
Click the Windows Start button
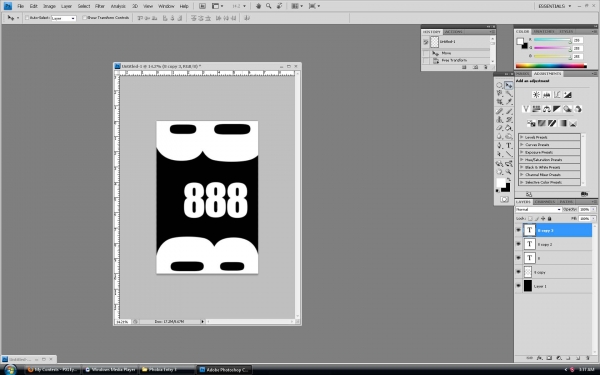(x=10, y=370)
